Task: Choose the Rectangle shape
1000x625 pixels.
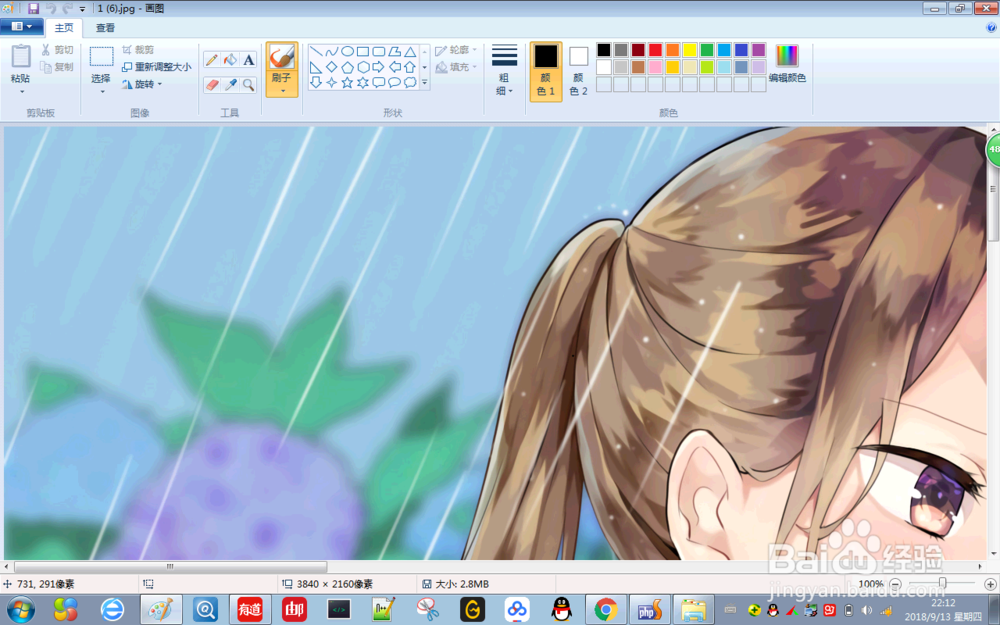Action: pos(363,52)
